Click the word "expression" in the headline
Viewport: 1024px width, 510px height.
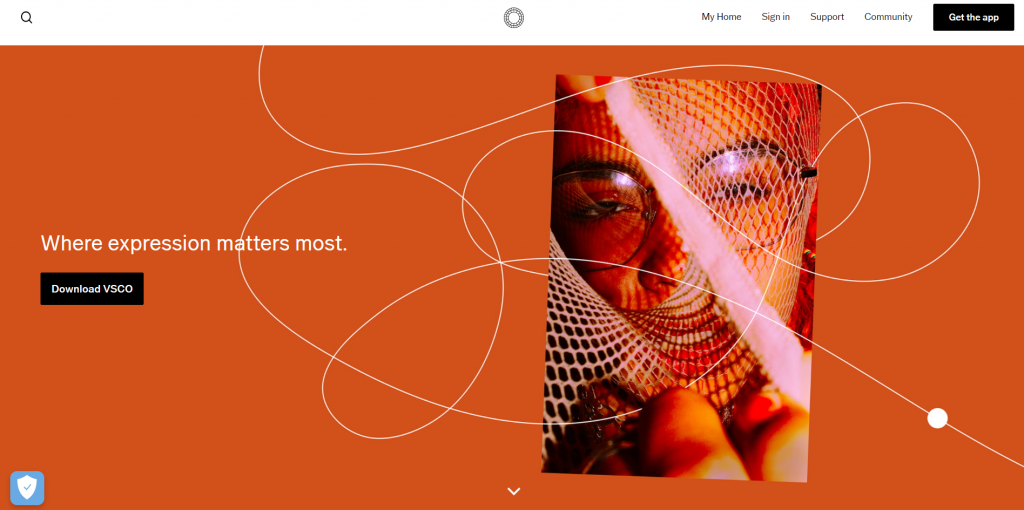pos(159,244)
